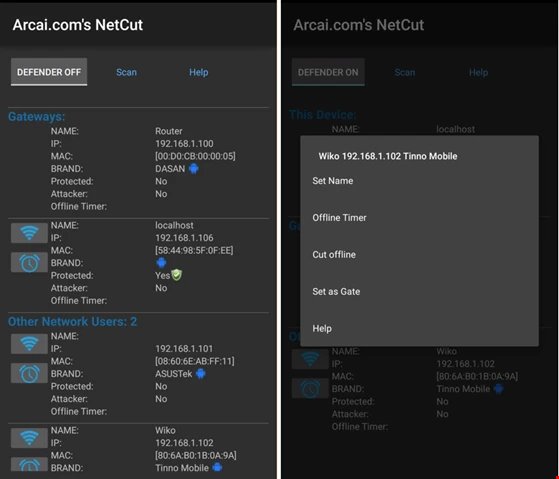The width and height of the screenshot is (559, 479).
Task: Click the alarm clock icon for ASUSTek device
Action: (x=29, y=373)
